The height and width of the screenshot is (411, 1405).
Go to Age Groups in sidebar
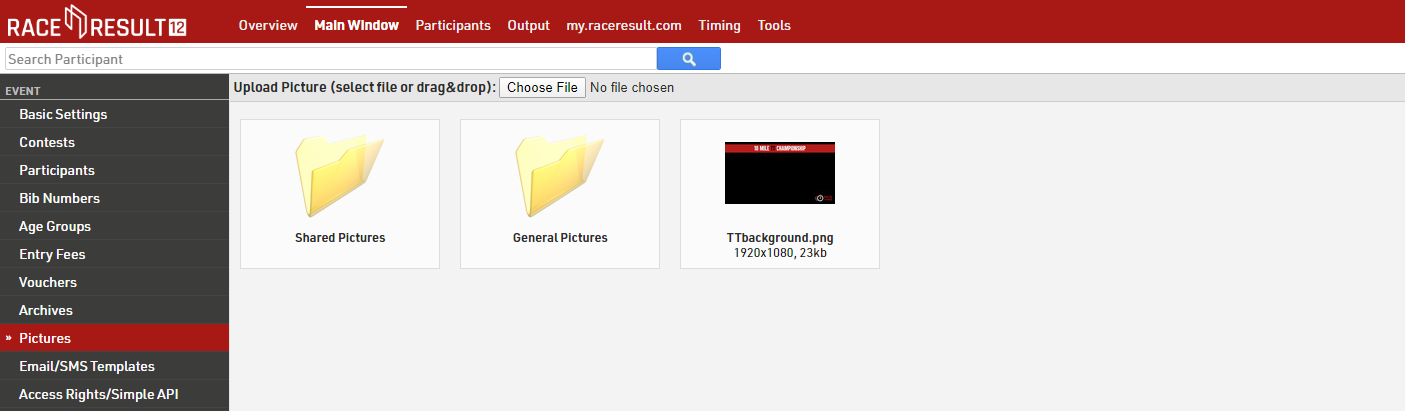point(55,226)
